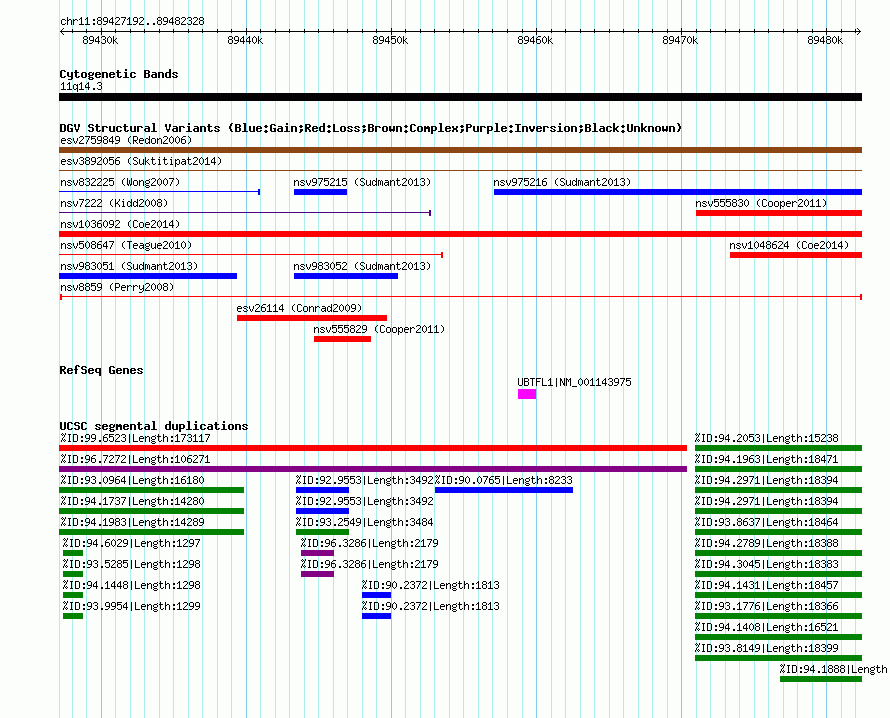Screen dimensions: 890x718
Task: Click the nsv508647 (Teague2010) label
Action: coord(126,245)
